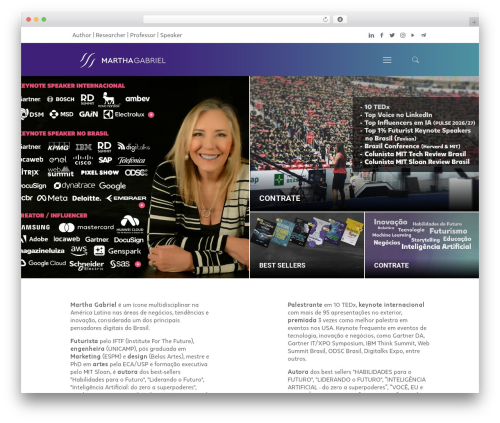500x423 pixels.
Task: Open the Instagram icon in top bar
Action: point(403,35)
